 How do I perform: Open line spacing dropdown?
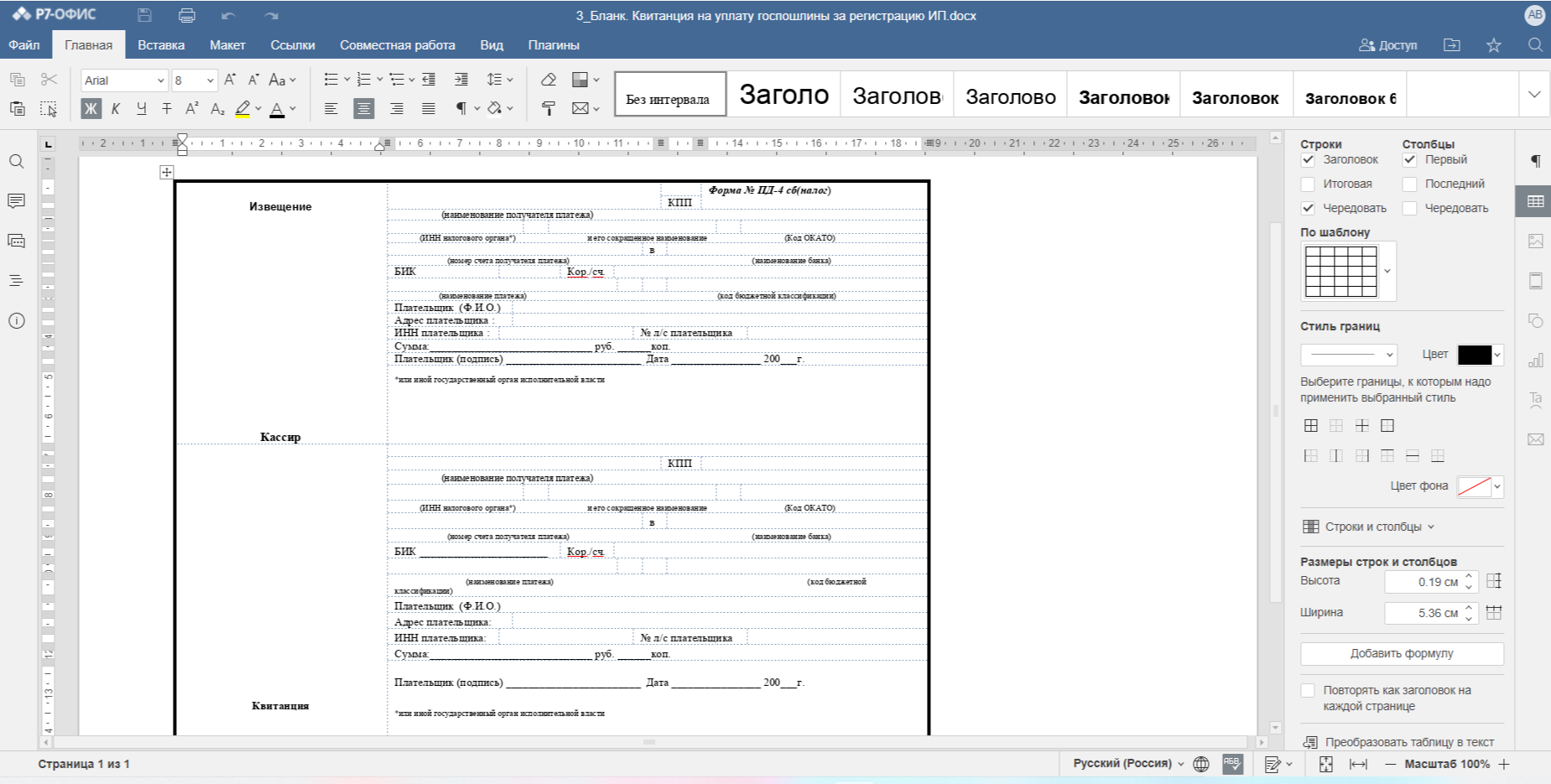coord(500,80)
